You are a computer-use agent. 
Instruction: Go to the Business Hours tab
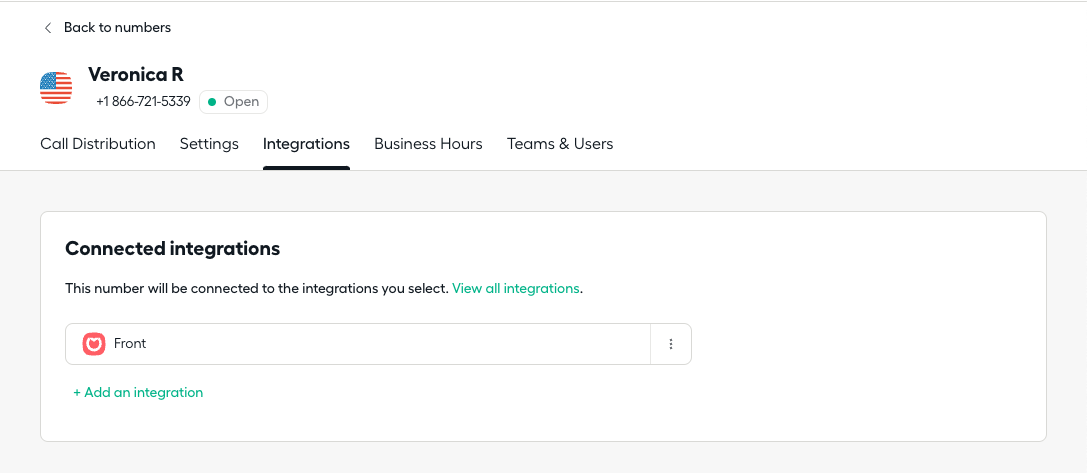(x=428, y=144)
